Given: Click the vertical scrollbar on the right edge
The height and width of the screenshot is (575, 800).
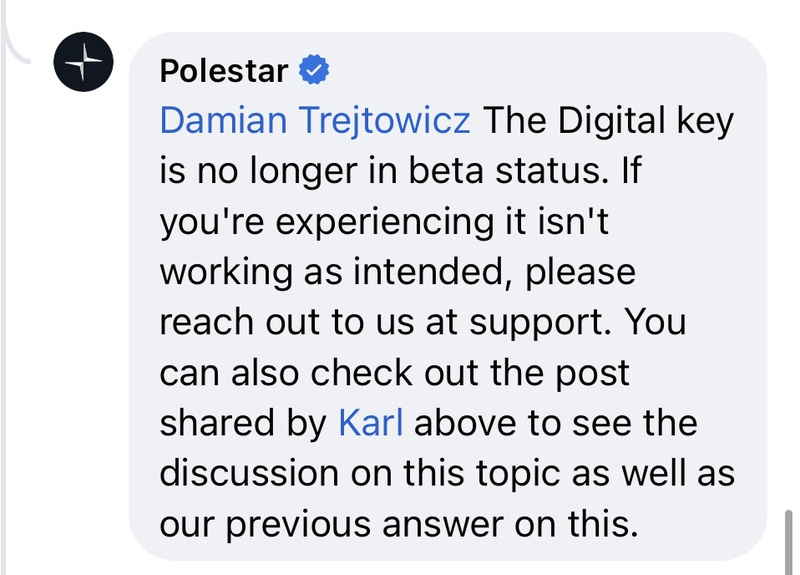Looking at the screenshot, I should pyautogui.click(x=789, y=540).
